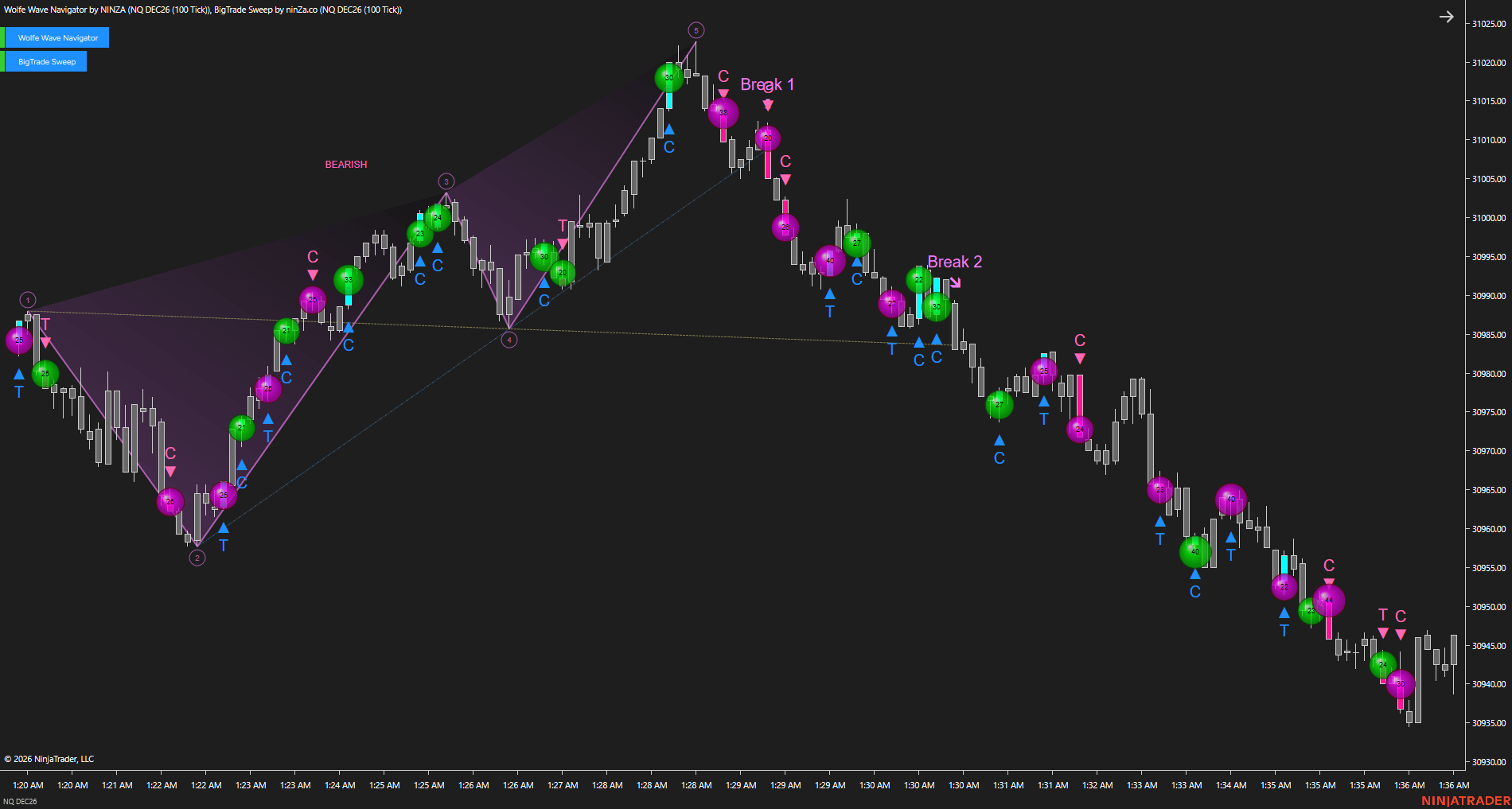Click the 1:27 AM time axis label

(563, 785)
